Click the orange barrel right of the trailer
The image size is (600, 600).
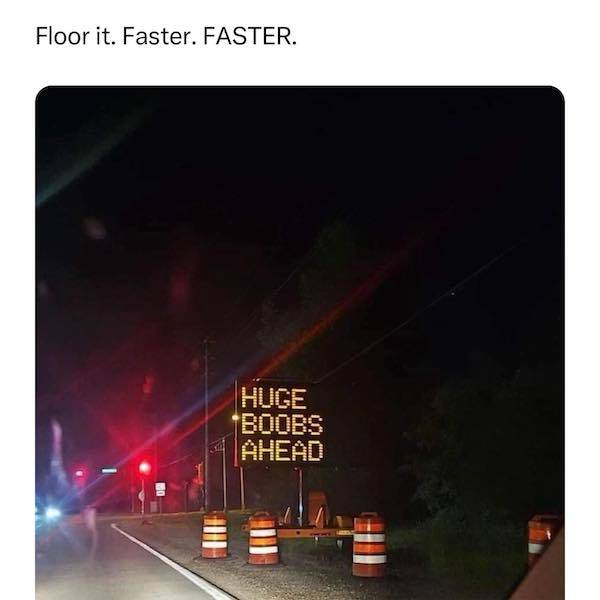pos(369,545)
